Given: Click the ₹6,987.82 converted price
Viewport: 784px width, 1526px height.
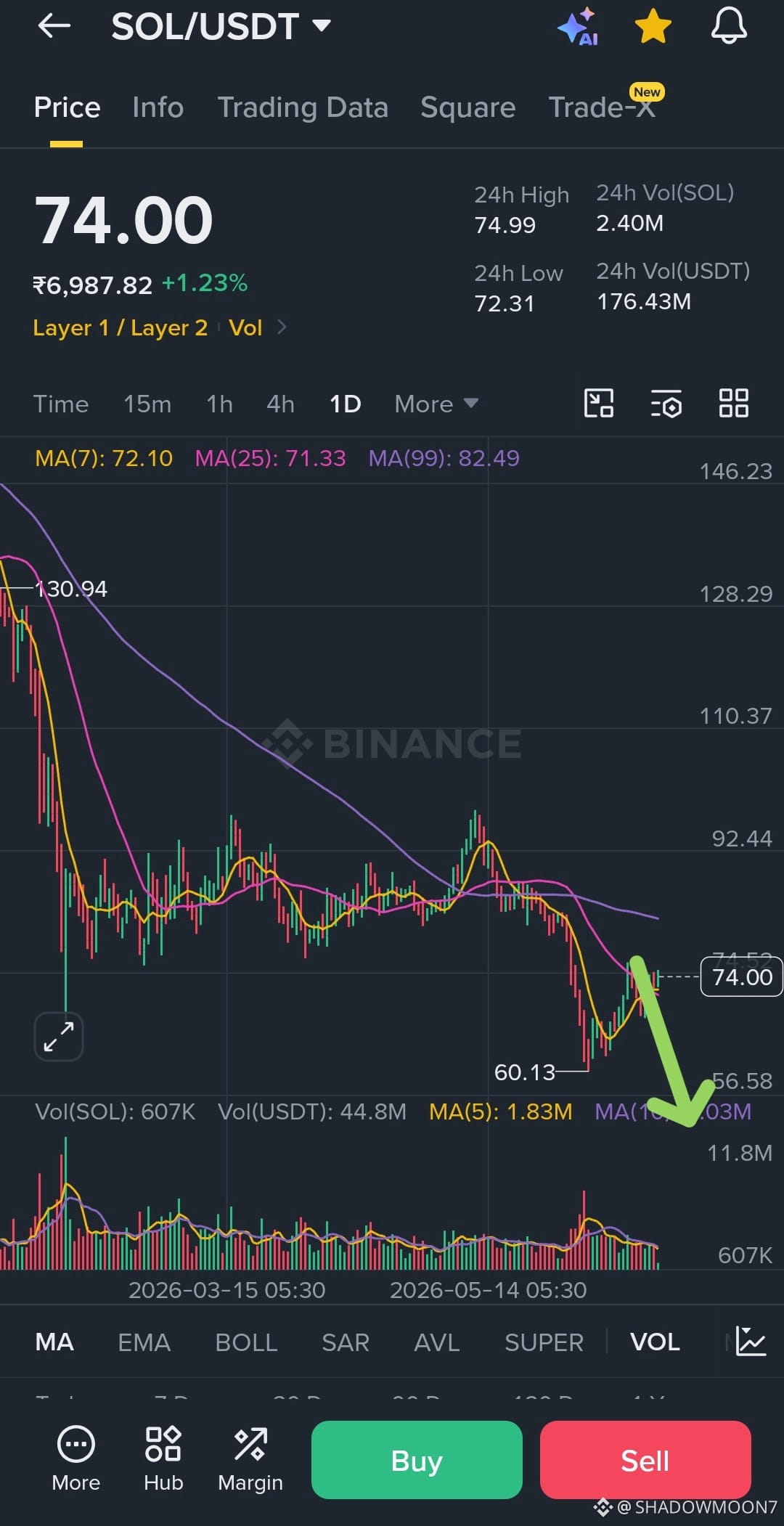Looking at the screenshot, I should pos(93,285).
